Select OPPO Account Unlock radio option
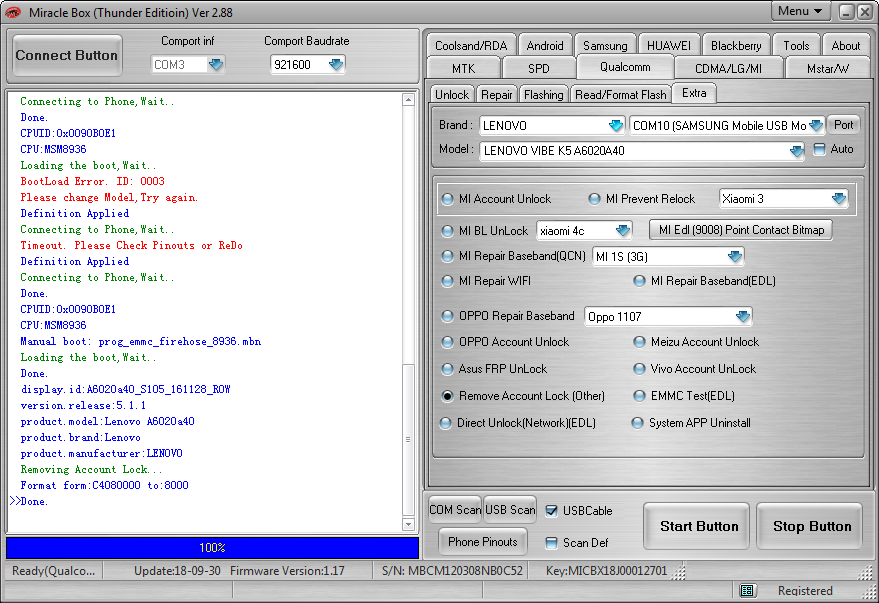The width and height of the screenshot is (879, 603). tap(447, 342)
